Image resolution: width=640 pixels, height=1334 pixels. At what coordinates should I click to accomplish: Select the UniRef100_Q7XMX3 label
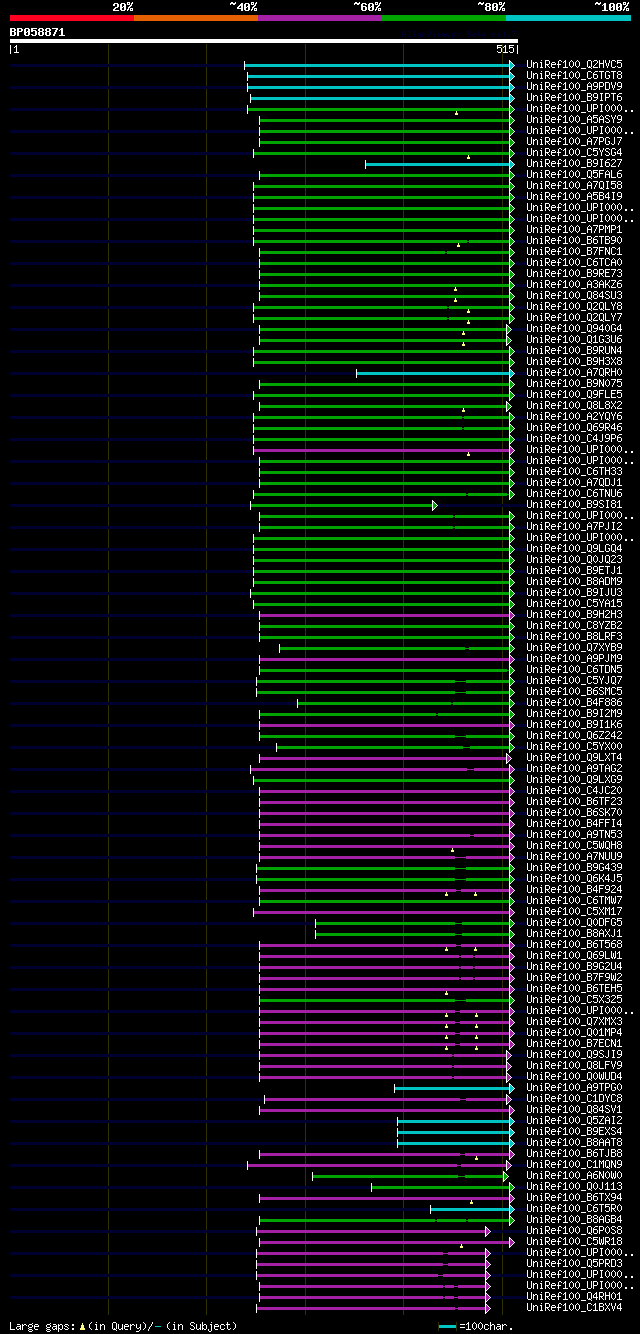(574, 1021)
